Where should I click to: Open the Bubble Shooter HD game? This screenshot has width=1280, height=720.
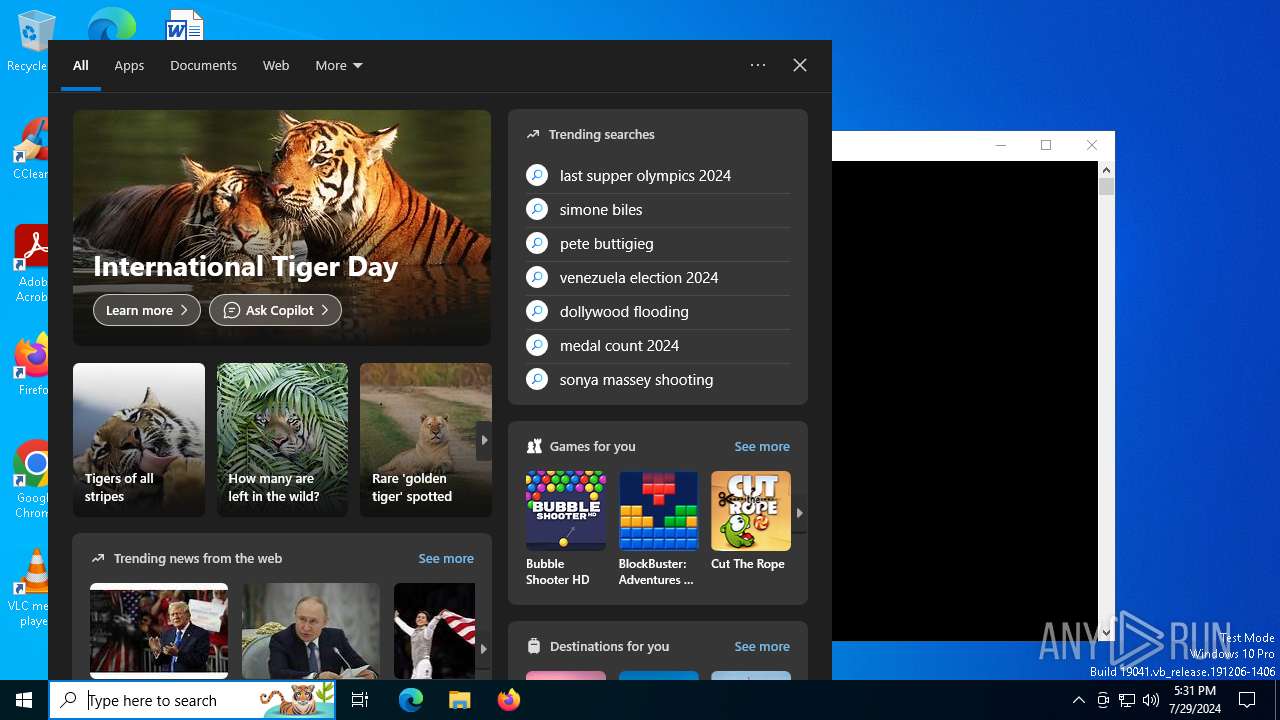coord(566,529)
